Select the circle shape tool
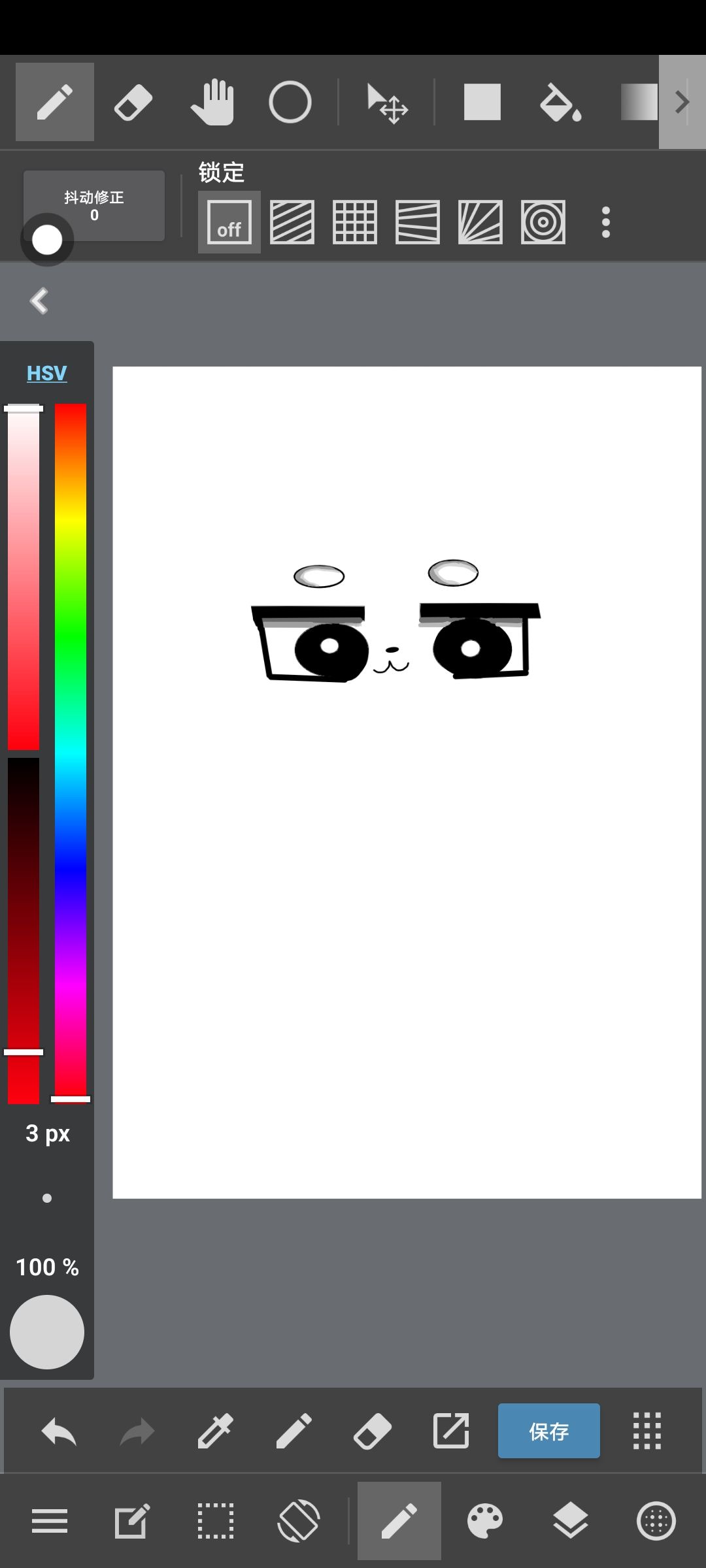This screenshot has width=706, height=1568. point(290,102)
